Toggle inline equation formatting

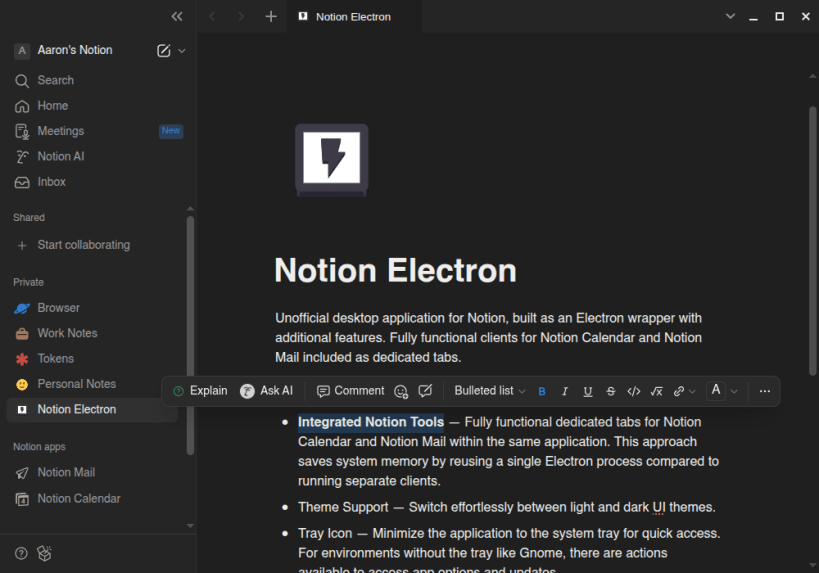pyautogui.click(x=657, y=391)
